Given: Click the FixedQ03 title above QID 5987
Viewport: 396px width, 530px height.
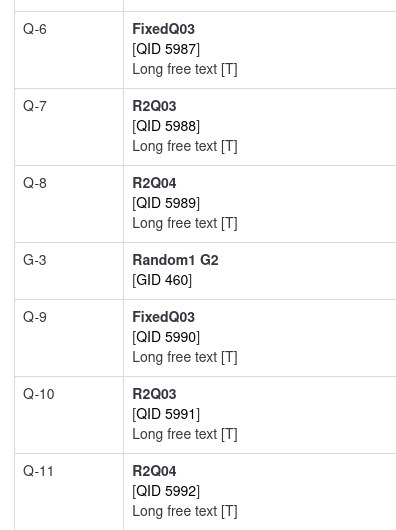Looking at the screenshot, I should [164, 29].
